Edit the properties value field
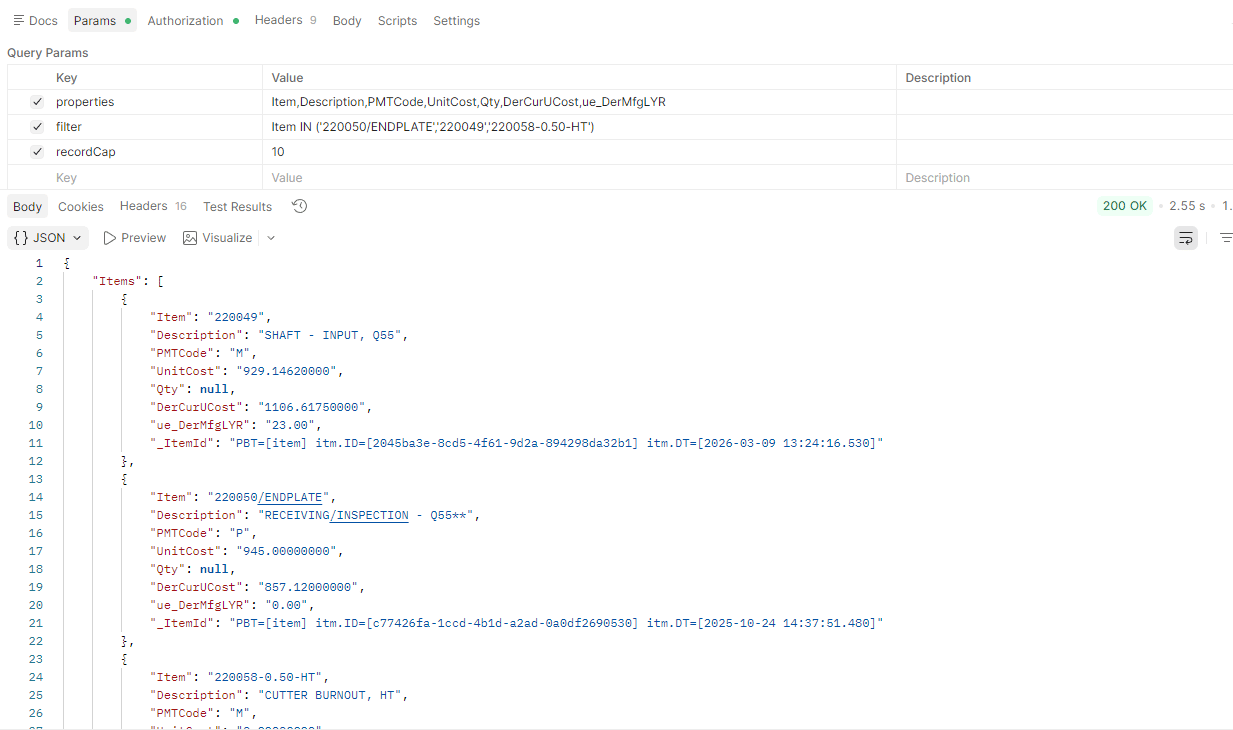This screenshot has width=1233, height=730. (580, 102)
